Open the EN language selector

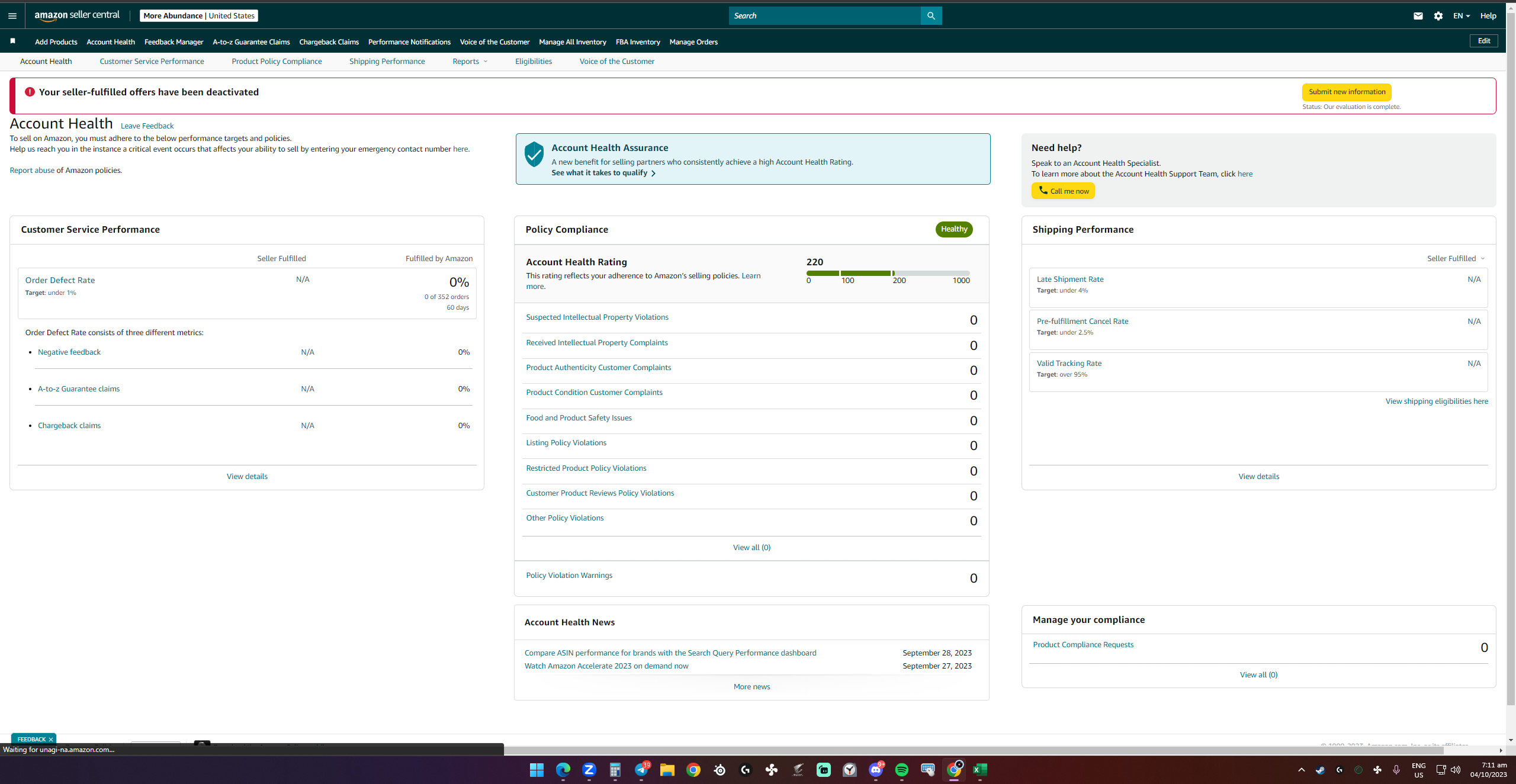[1461, 16]
